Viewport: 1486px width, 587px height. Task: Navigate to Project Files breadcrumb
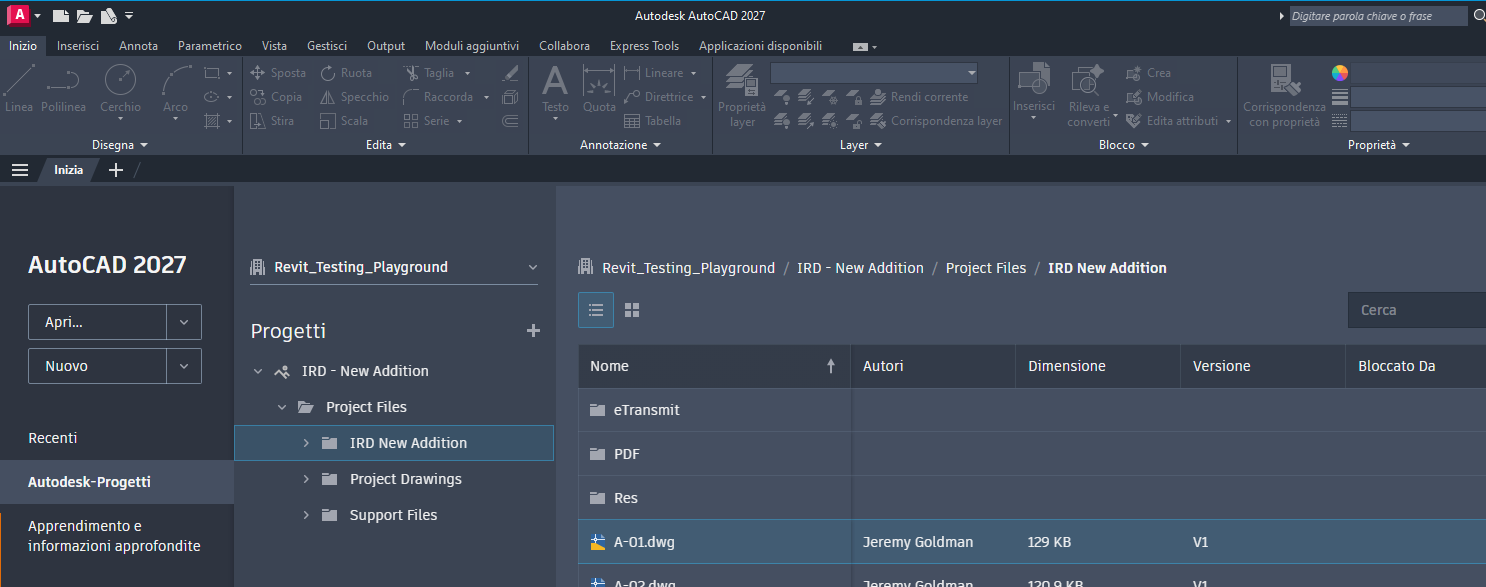pyautogui.click(x=986, y=268)
